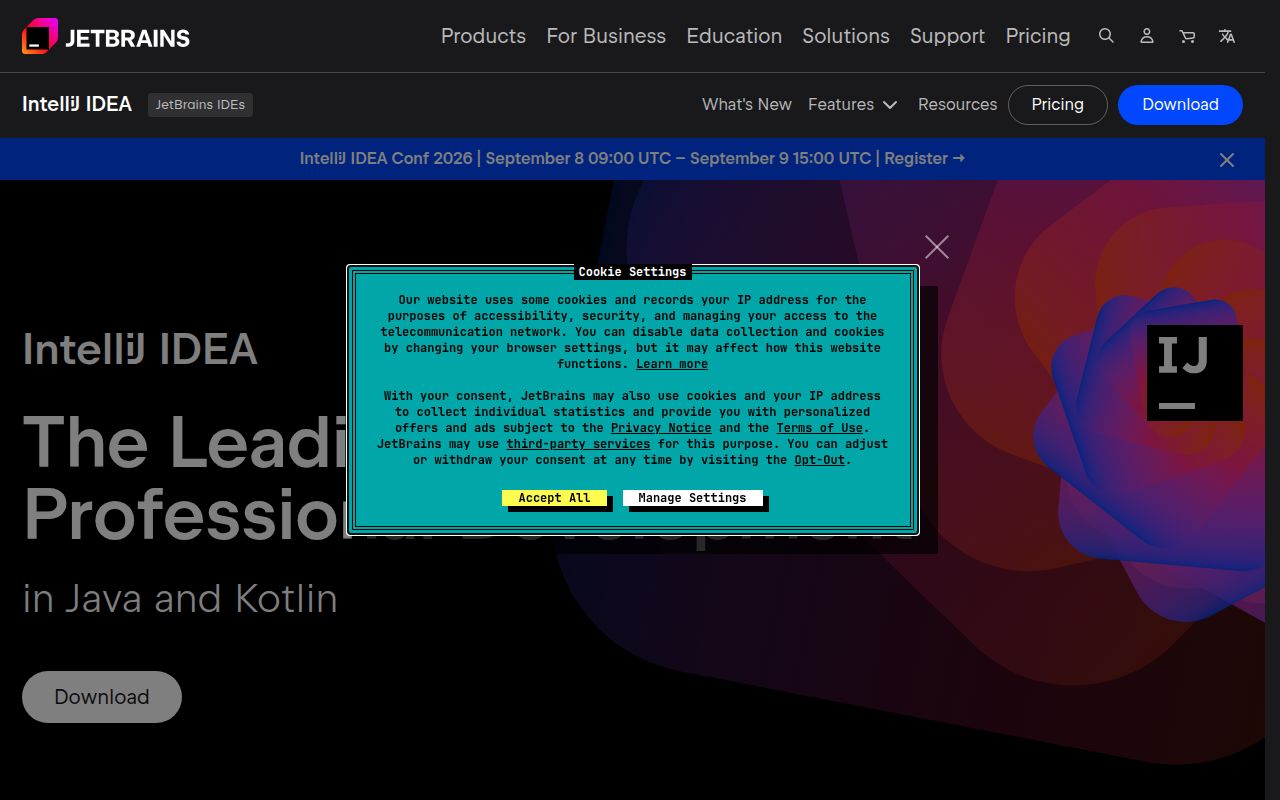Click the JetBrains IDEs tag
The width and height of the screenshot is (1280, 800).
point(200,104)
